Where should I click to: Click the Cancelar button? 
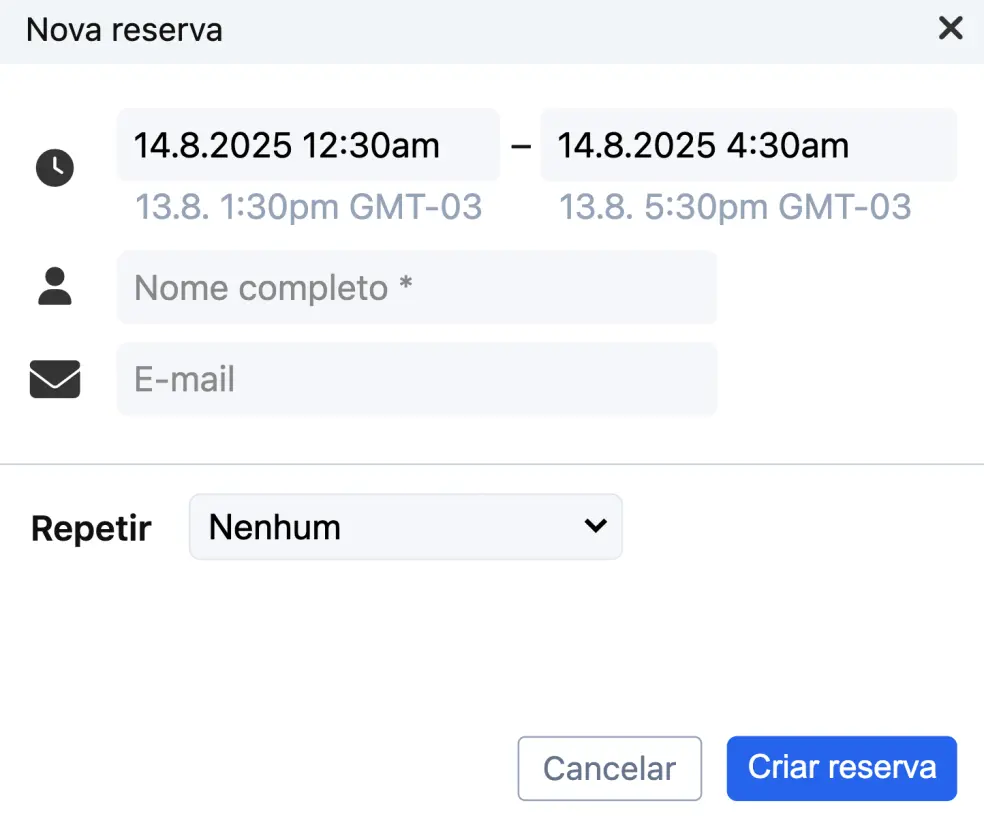[x=609, y=768]
